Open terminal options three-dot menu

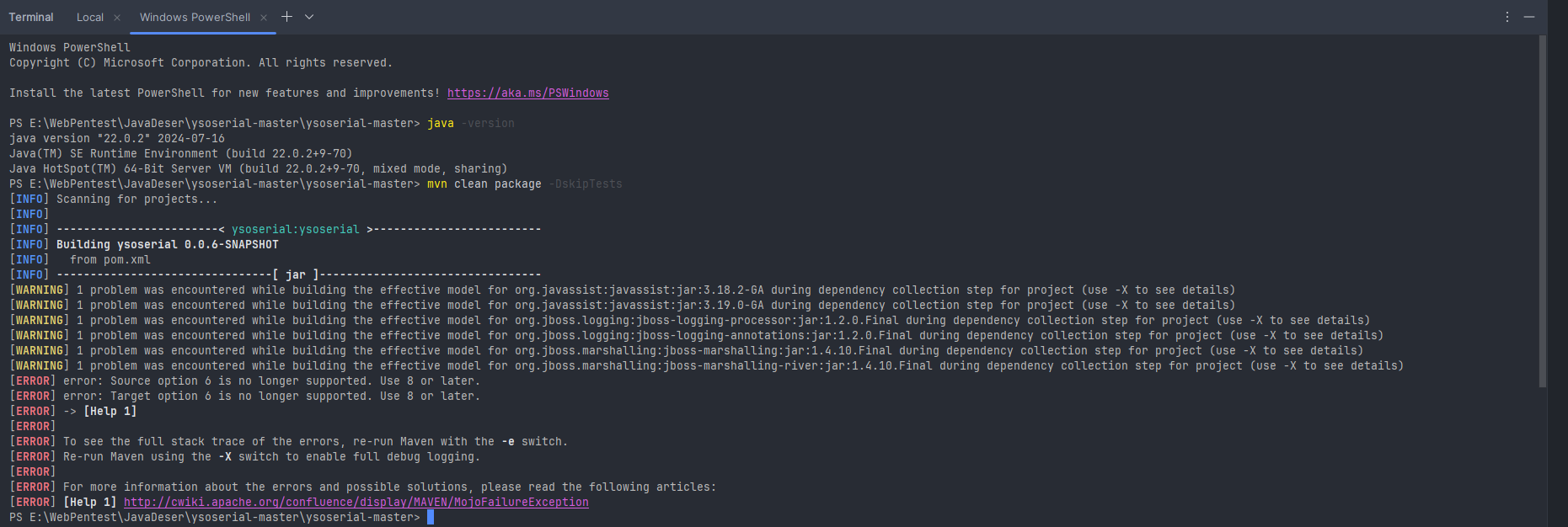pyautogui.click(x=1507, y=17)
